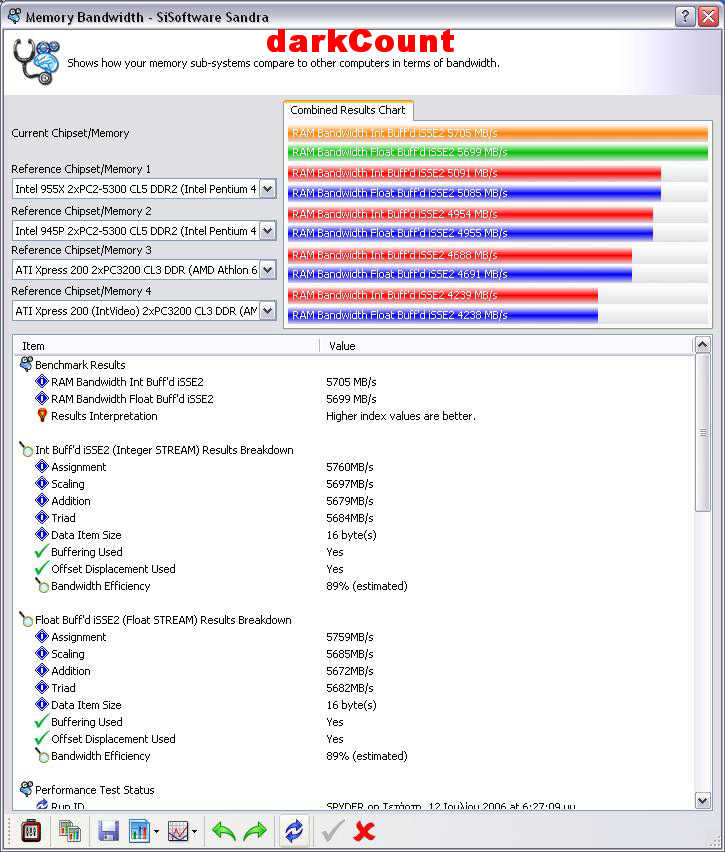Image resolution: width=725 pixels, height=852 pixels.
Task: Click the floppy disk save icon
Action: click(x=108, y=831)
